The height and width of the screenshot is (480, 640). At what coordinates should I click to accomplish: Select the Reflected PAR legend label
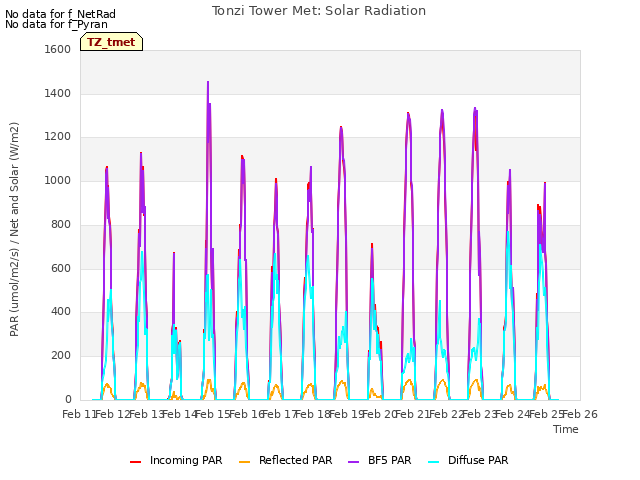[296, 460]
